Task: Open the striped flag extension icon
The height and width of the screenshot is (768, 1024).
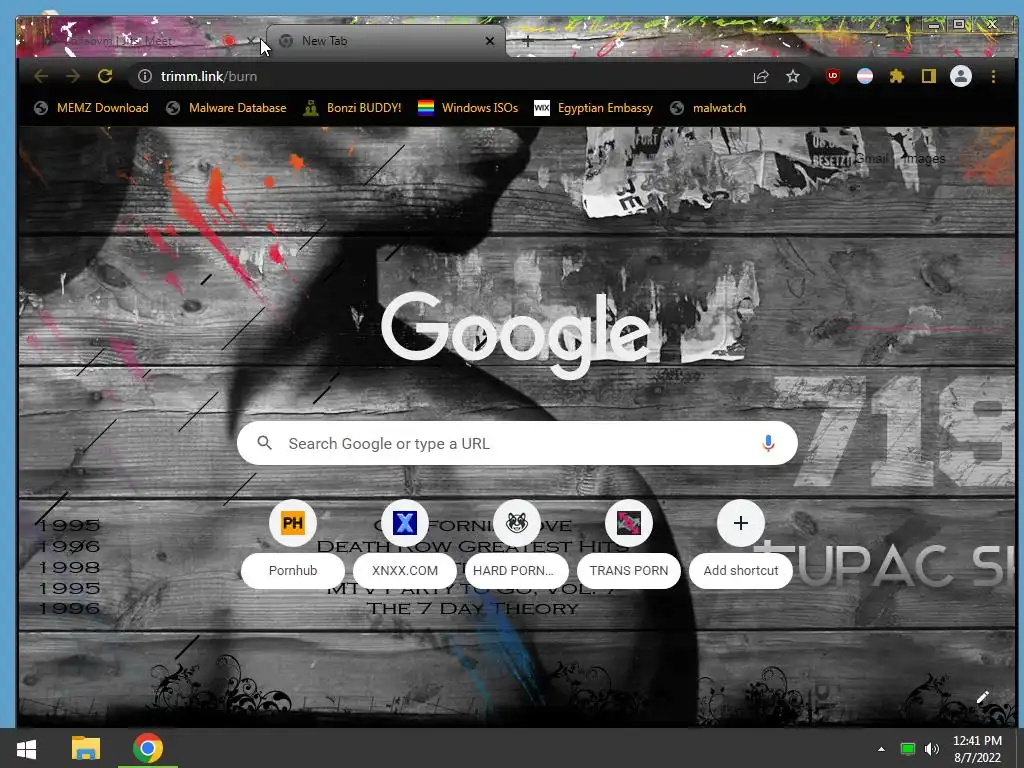Action: (x=865, y=76)
